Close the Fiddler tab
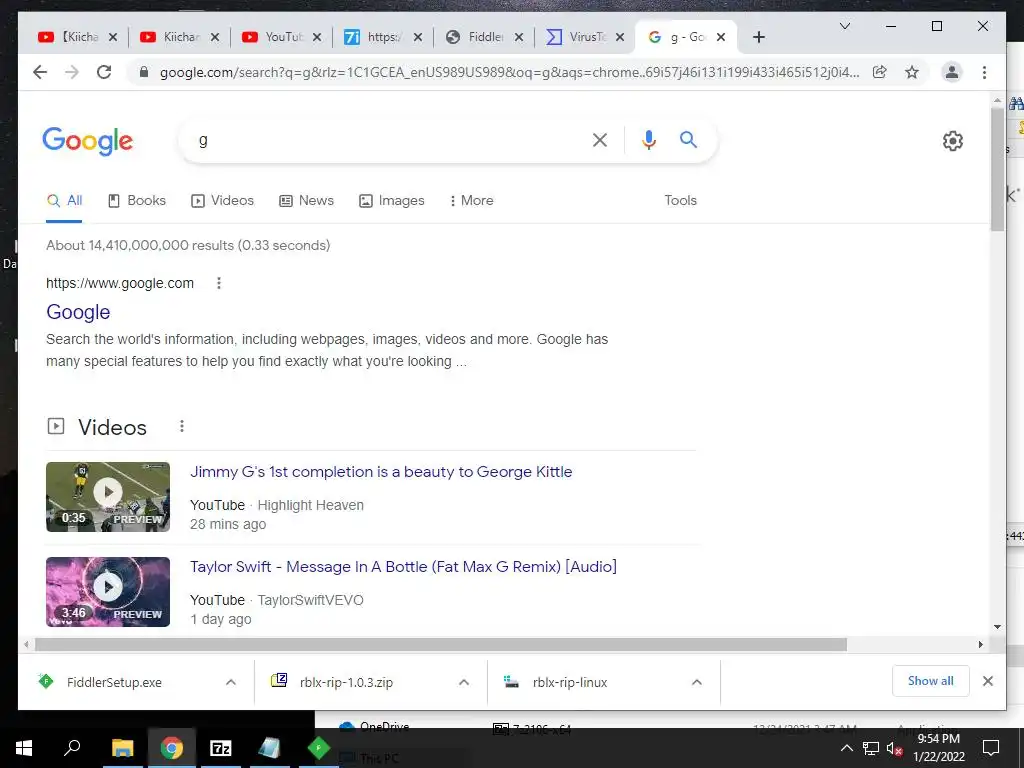1024x768 pixels. click(x=519, y=37)
